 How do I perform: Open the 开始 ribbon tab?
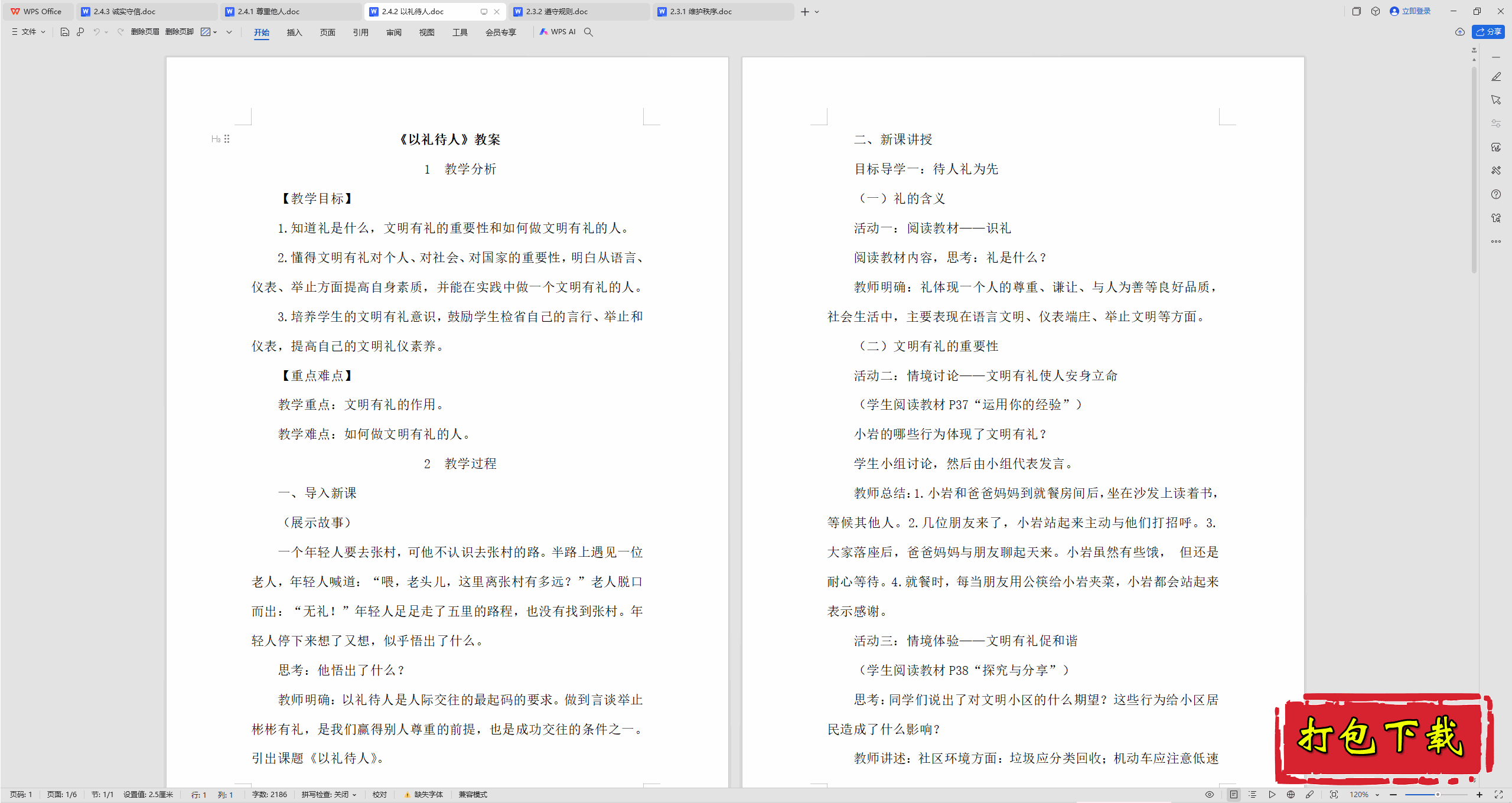262,32
